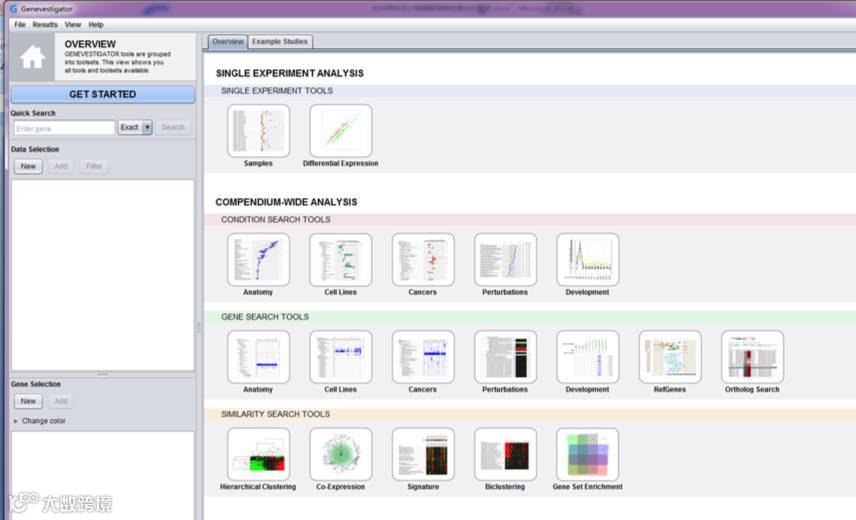Launch the Hierarchical Clustering tool
This screenshot has width=856, height=520.
(x=258, y=454)
